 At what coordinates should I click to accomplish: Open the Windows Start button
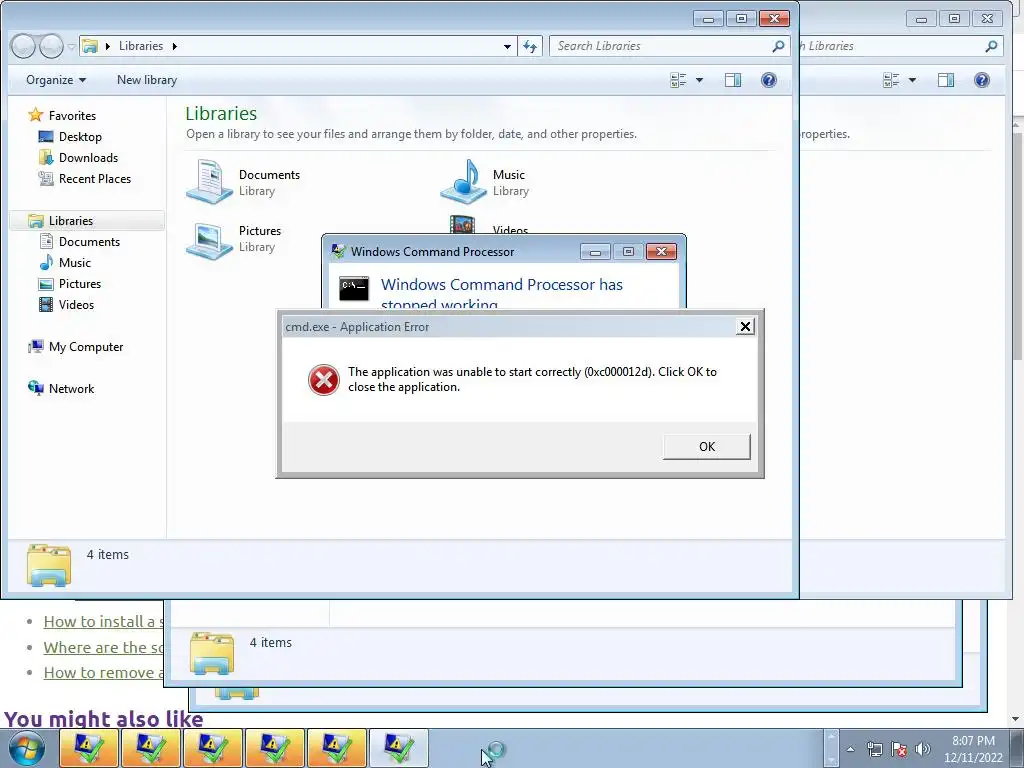click(x=27, y=748)
